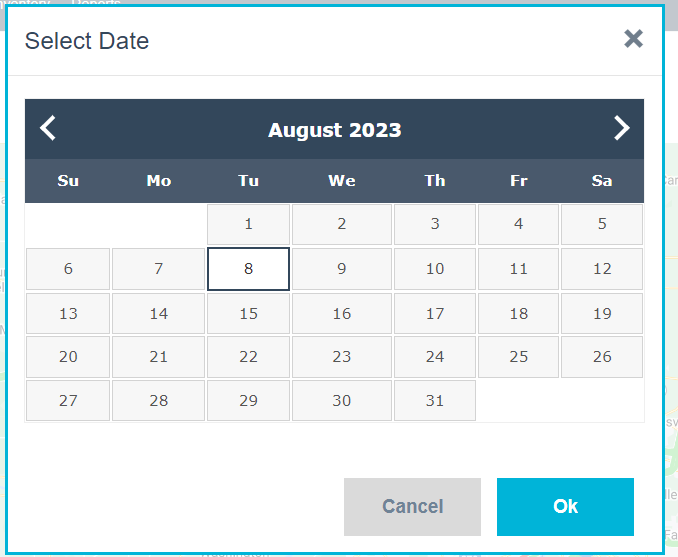Click the Cancel button
Screen dimensions: 678x557
(412, 507)
